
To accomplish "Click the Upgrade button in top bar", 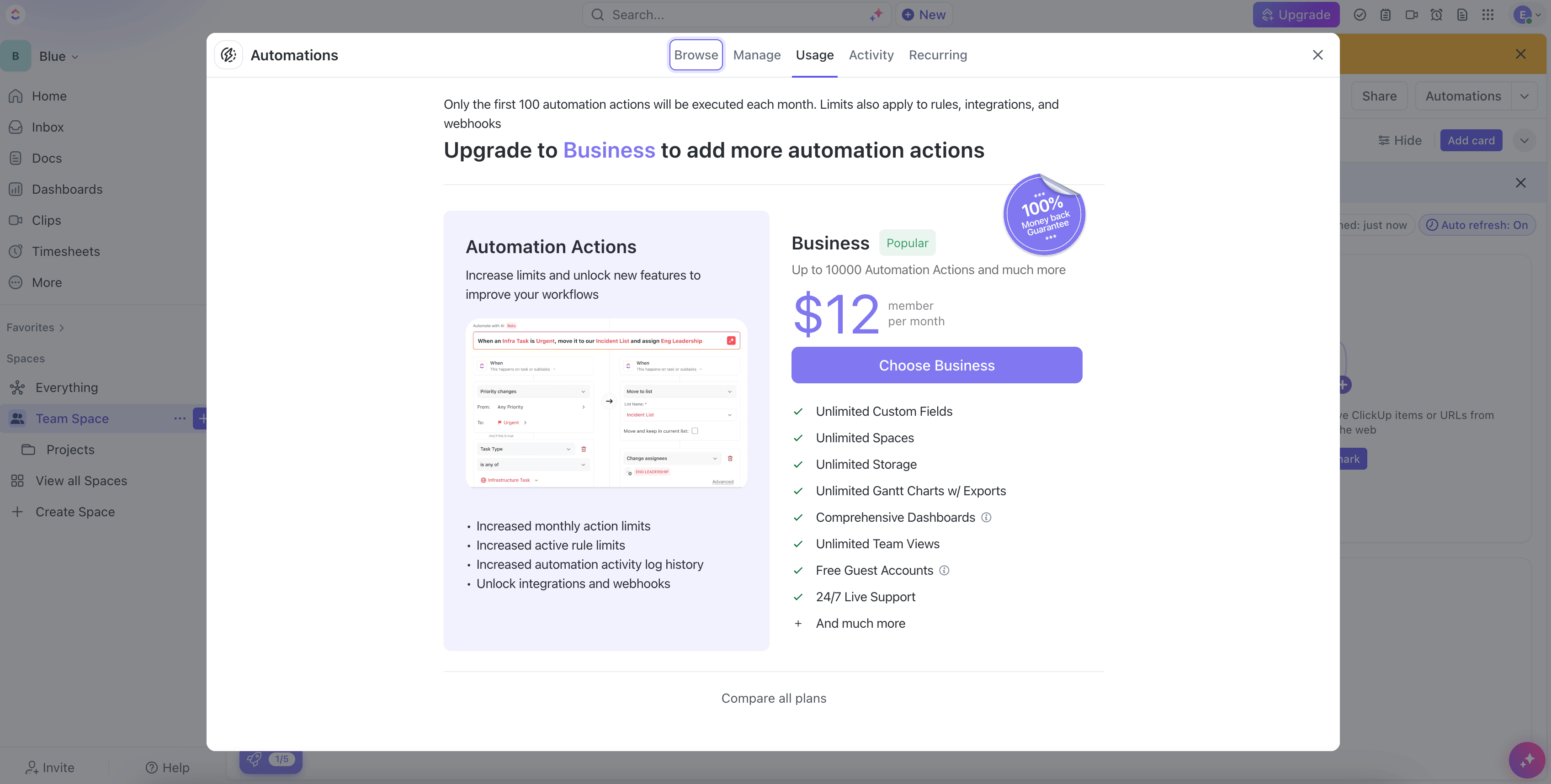I will (x=1296, y=15).
